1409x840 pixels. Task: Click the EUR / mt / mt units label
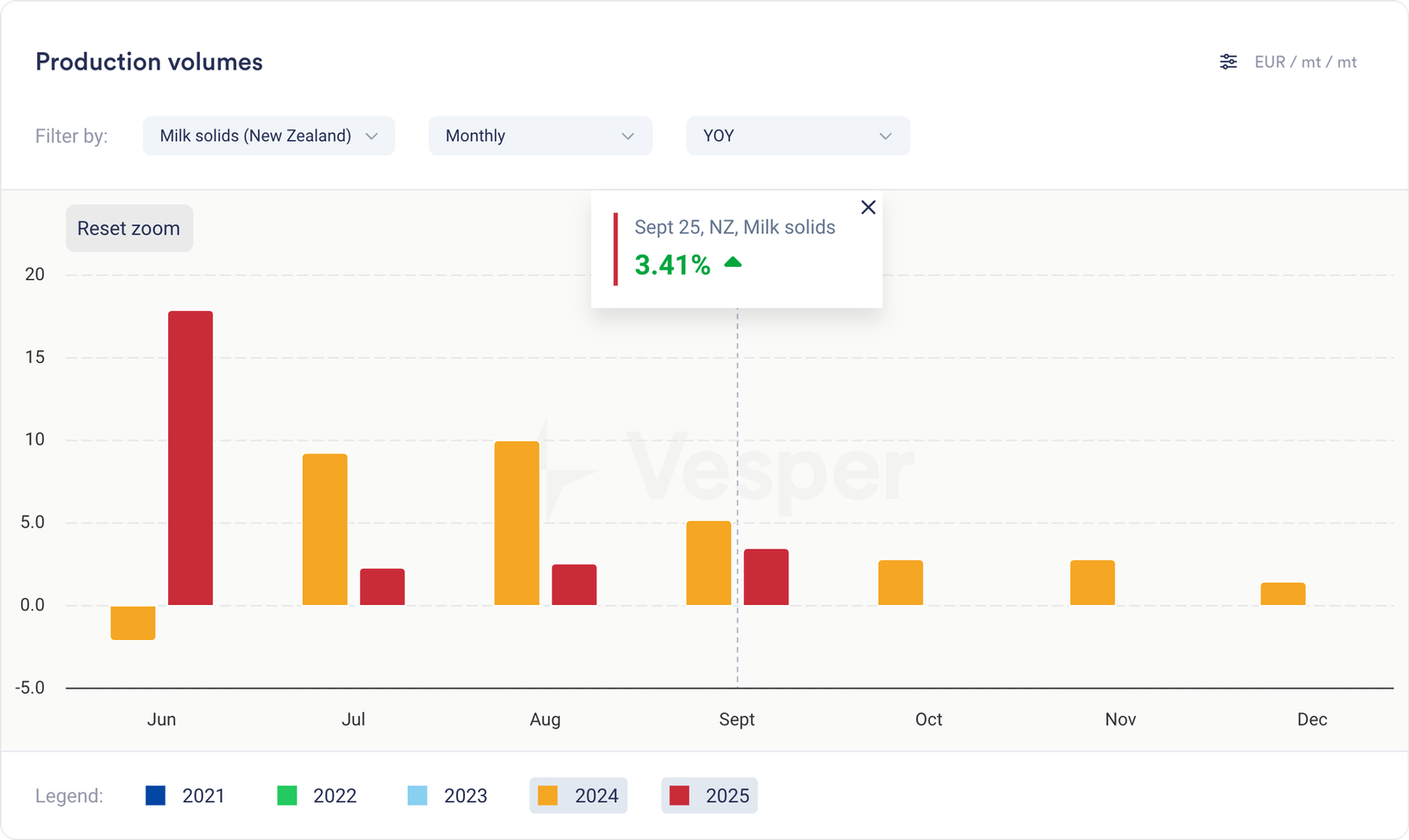click(x=1305, y=62)
